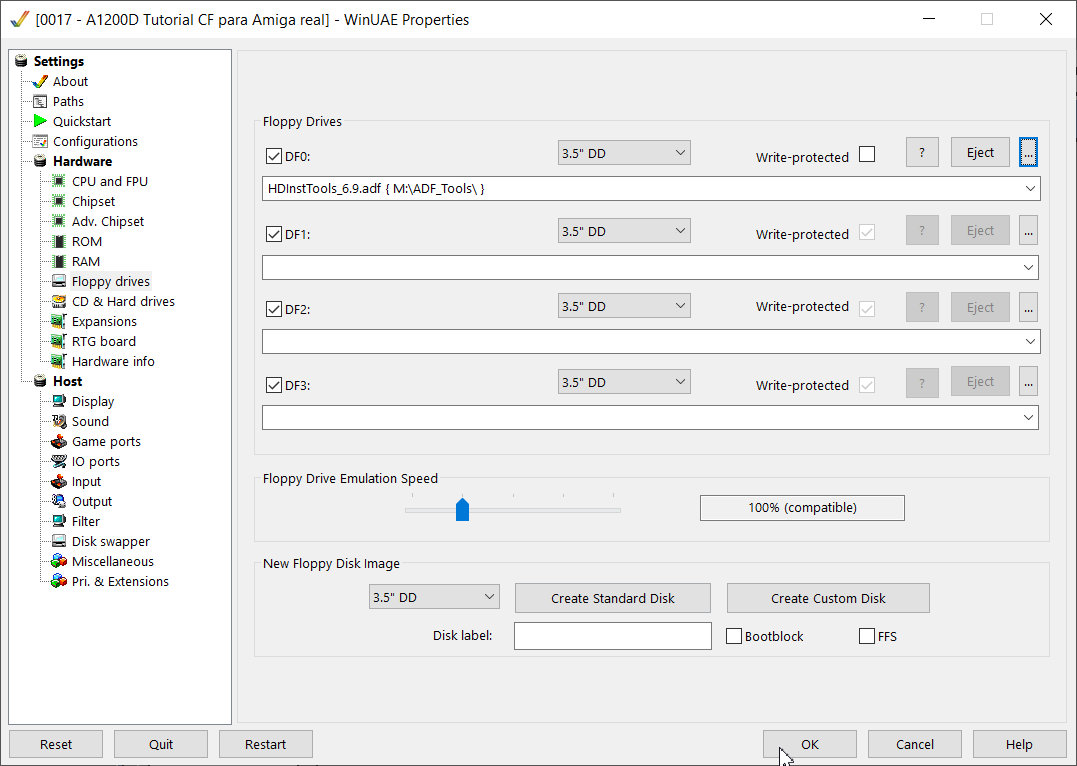Click the IO ports icon
The width and height of the screenshot is (1077, 766).
[x=59, y=461]
